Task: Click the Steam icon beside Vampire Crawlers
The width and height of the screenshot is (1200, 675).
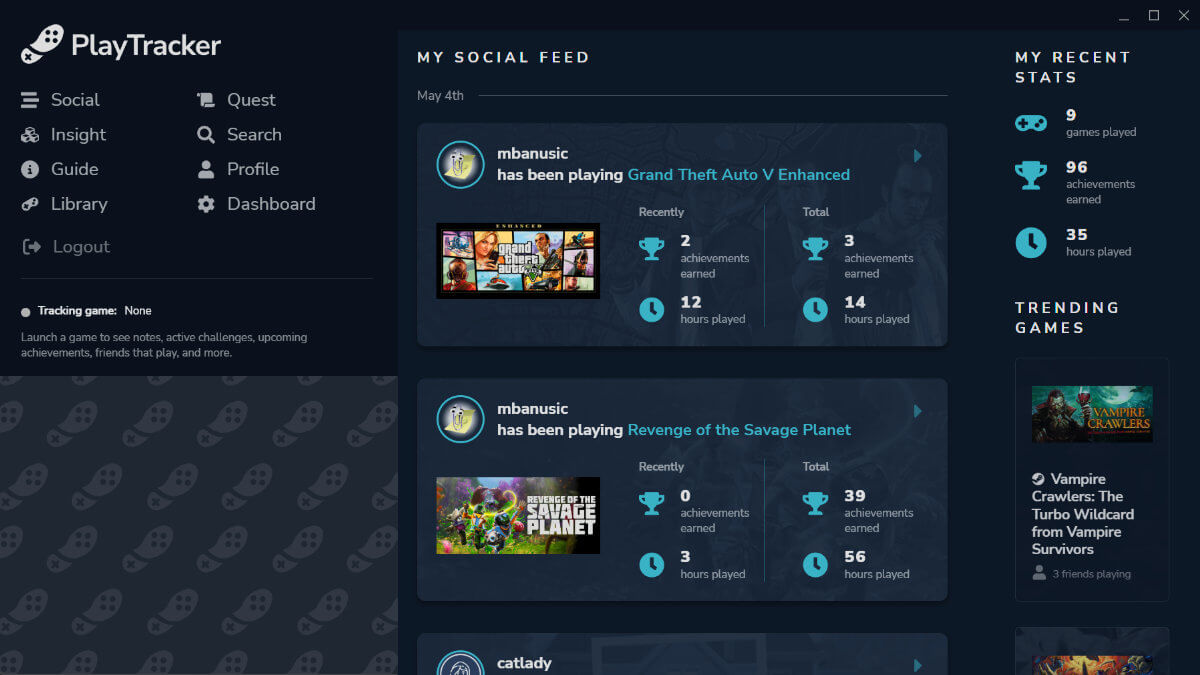Action: tap(1039, 479)
